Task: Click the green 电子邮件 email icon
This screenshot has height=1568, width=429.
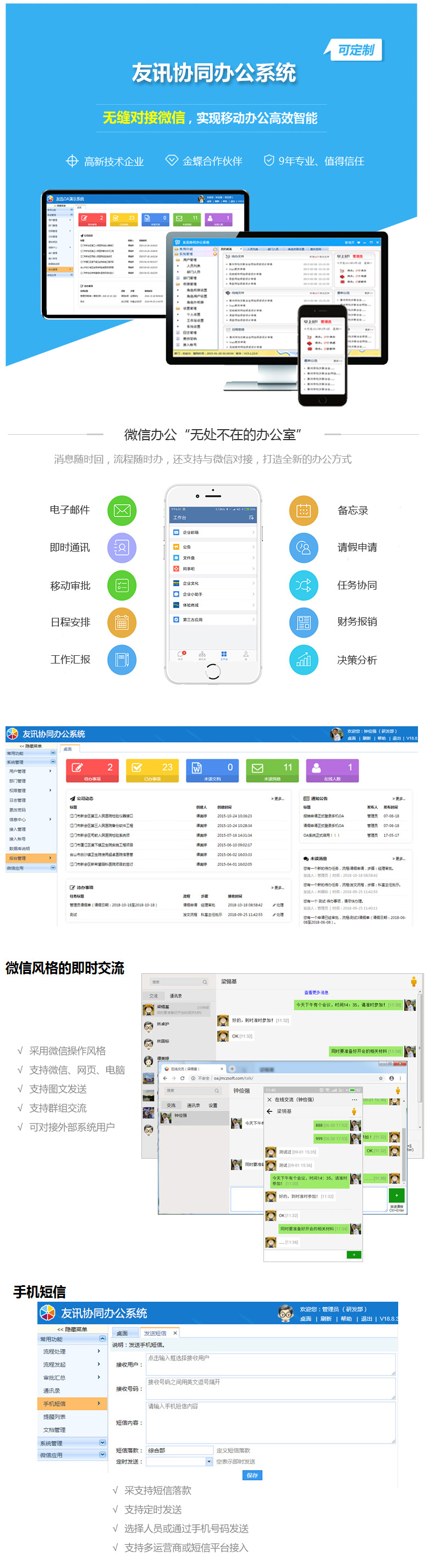Action: click(x=122, y=510)
